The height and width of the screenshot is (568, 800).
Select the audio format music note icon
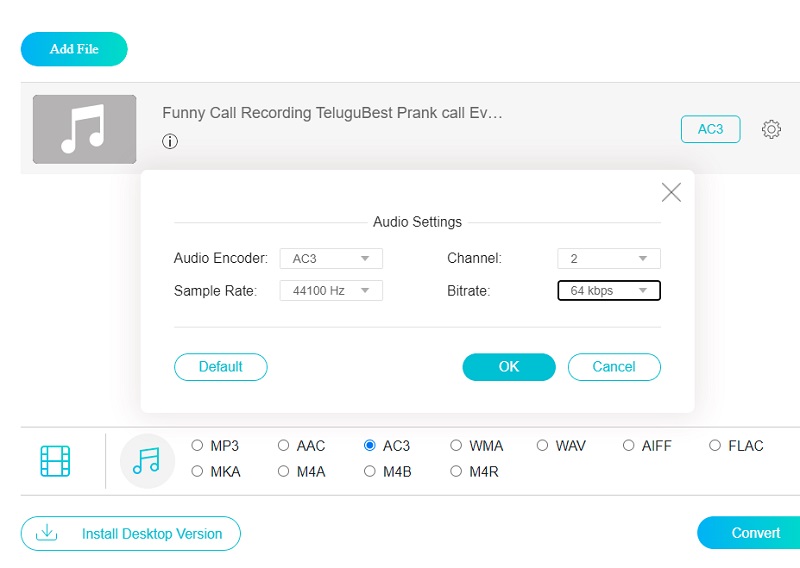point(146,460)
